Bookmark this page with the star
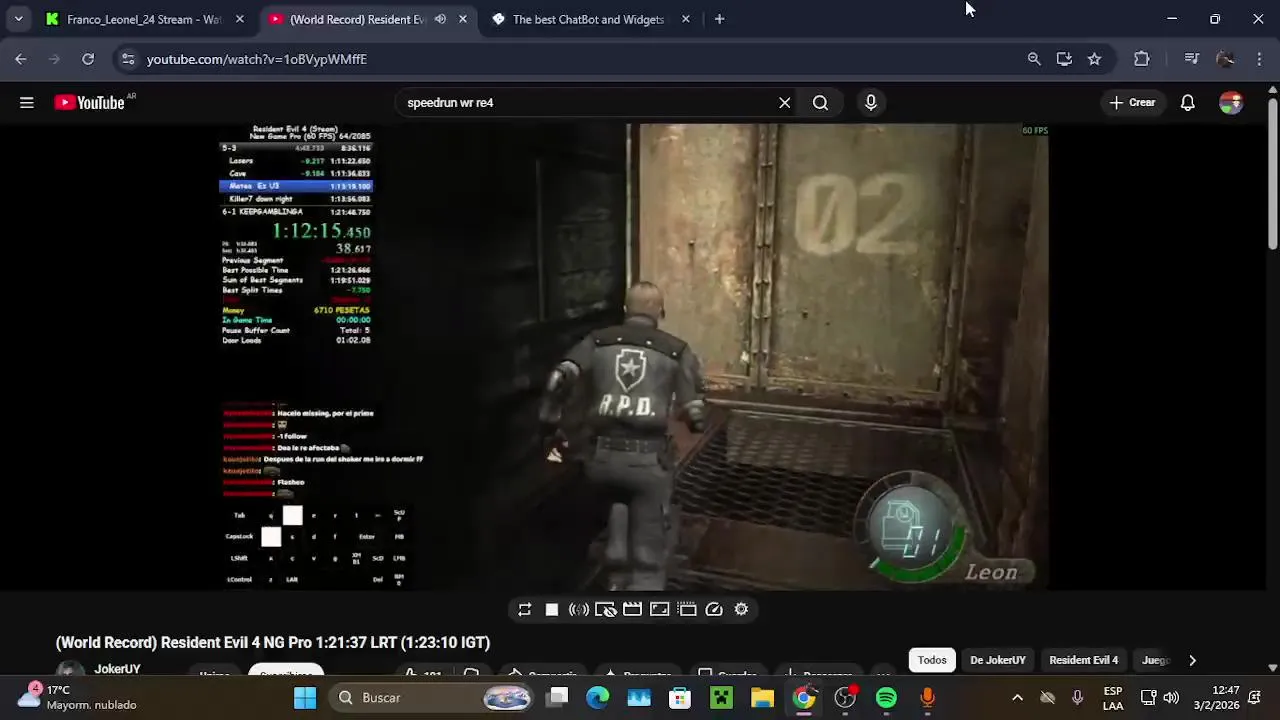The height and width of the screenshot is (720, 1280). coord(1094,59)
